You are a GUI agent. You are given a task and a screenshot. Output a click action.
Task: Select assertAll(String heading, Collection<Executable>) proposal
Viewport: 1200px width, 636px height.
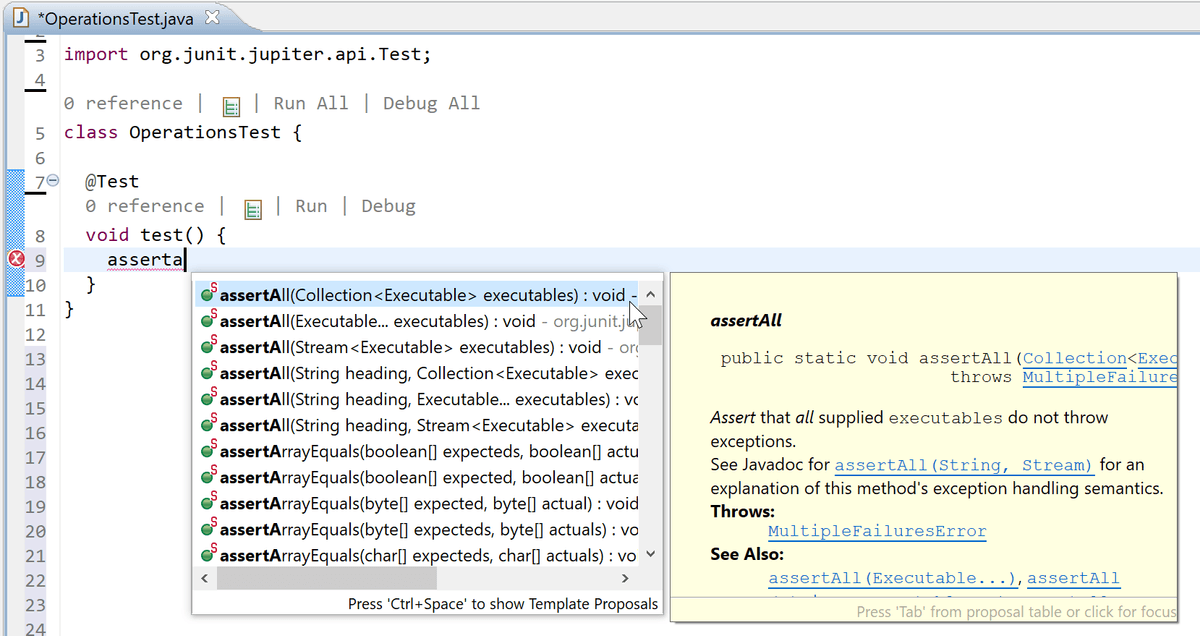[418, 373]
